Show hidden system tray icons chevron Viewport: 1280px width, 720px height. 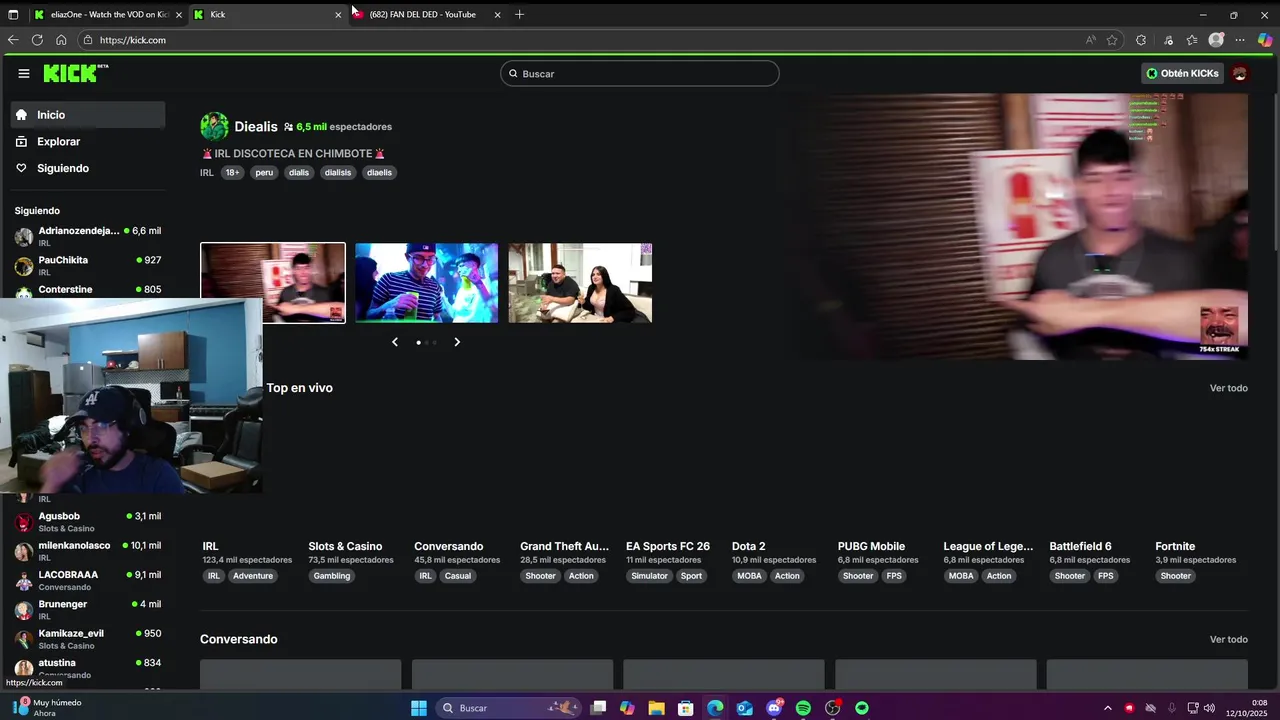1107,708
